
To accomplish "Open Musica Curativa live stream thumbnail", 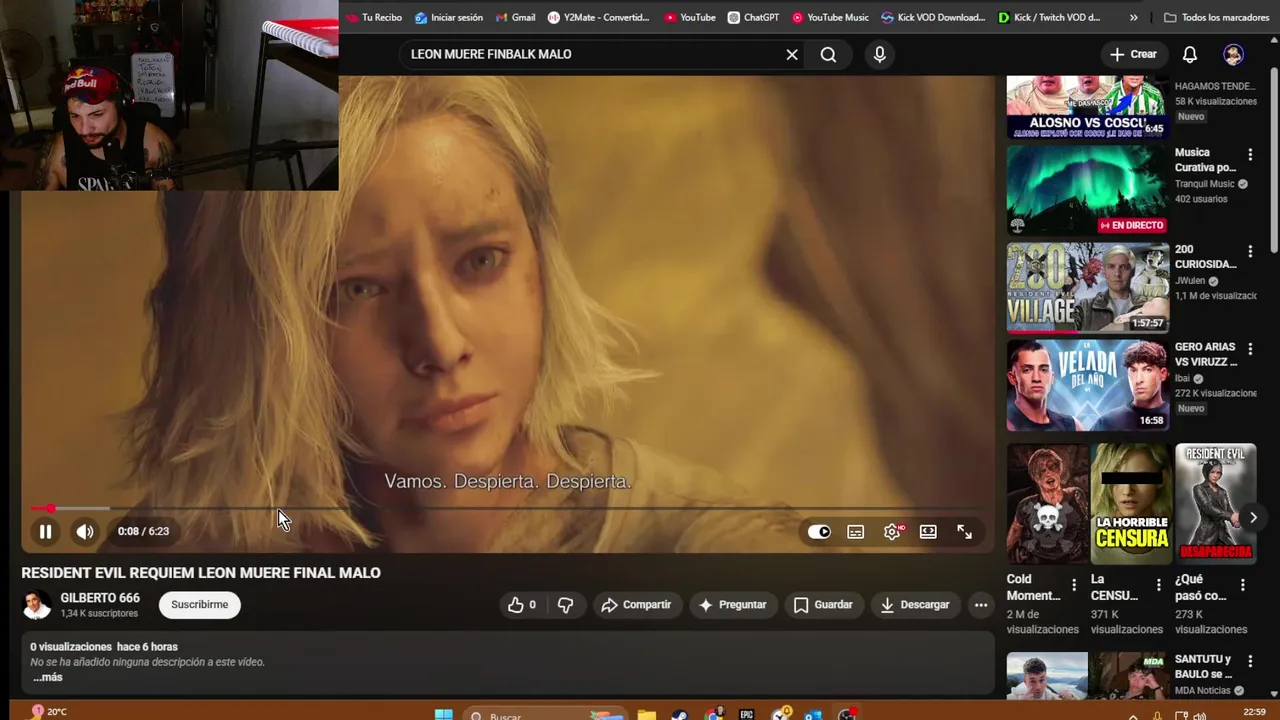I will [1087, 190].
